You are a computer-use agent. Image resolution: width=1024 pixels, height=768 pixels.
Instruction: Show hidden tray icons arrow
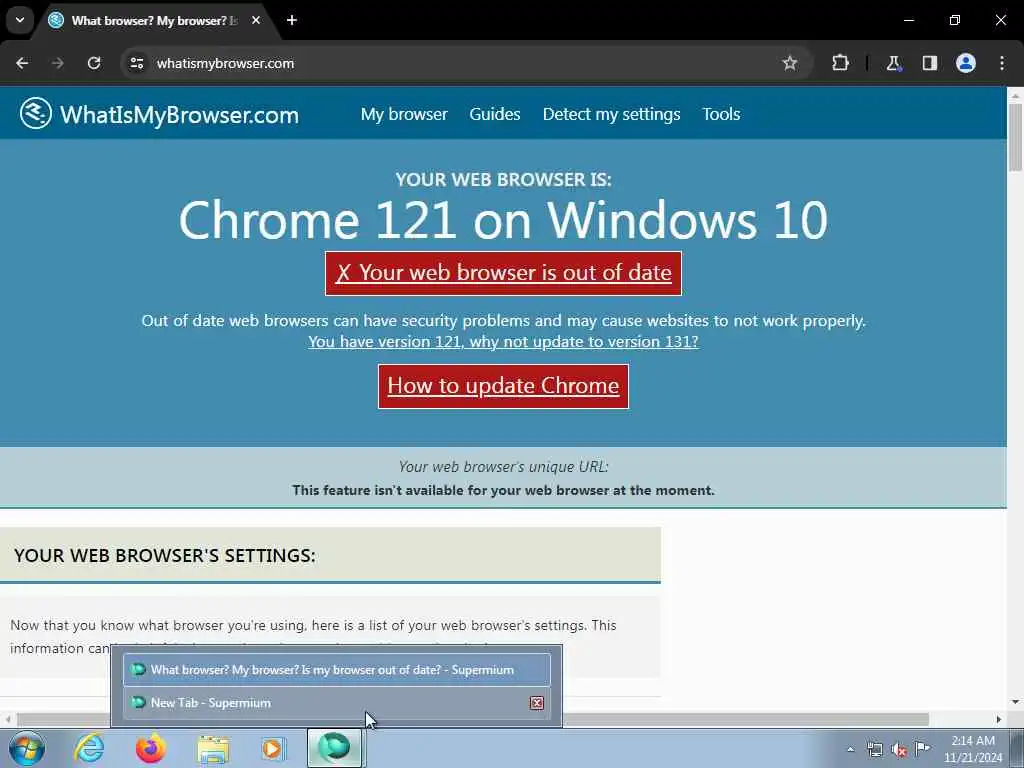pyautogui.click(x=850, y=749)
